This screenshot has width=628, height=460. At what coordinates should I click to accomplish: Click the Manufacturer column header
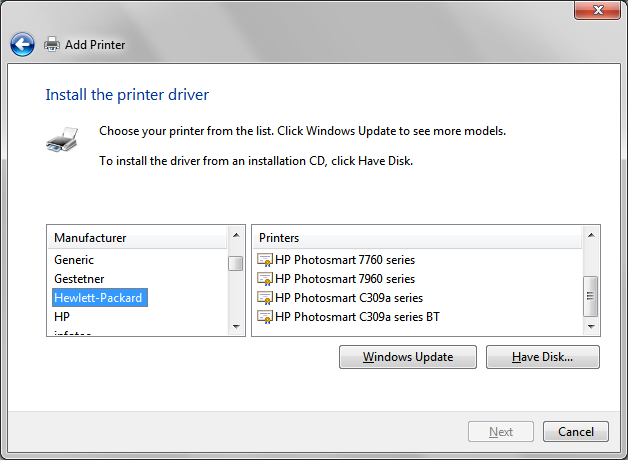coord(137,238)
